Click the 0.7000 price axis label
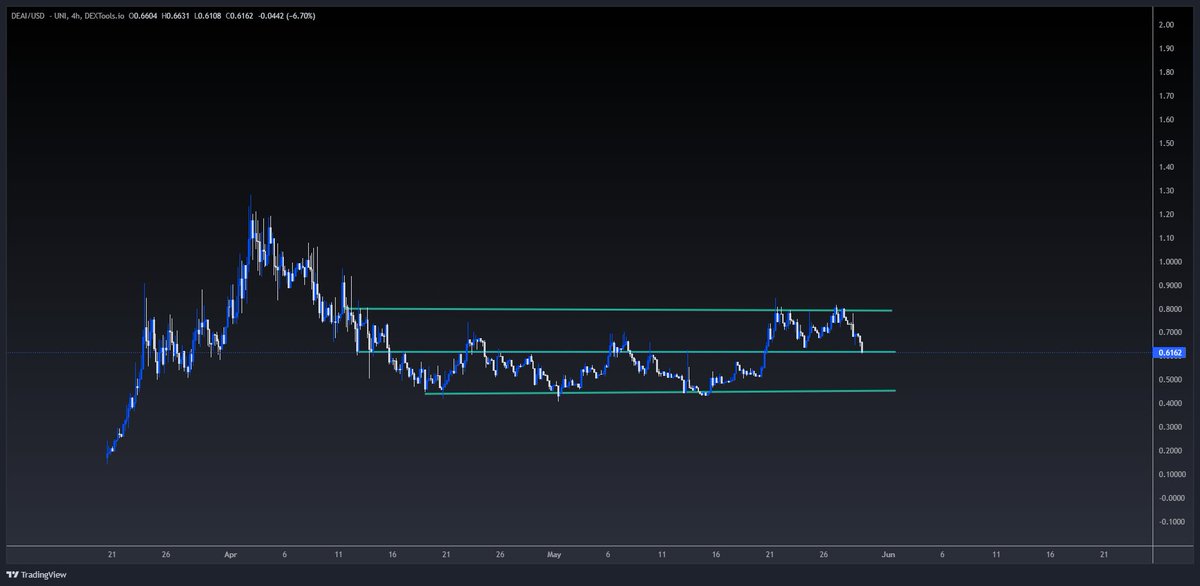Image resolution: width=1200 pixels, height=586 pixels. coord(1169,332)
